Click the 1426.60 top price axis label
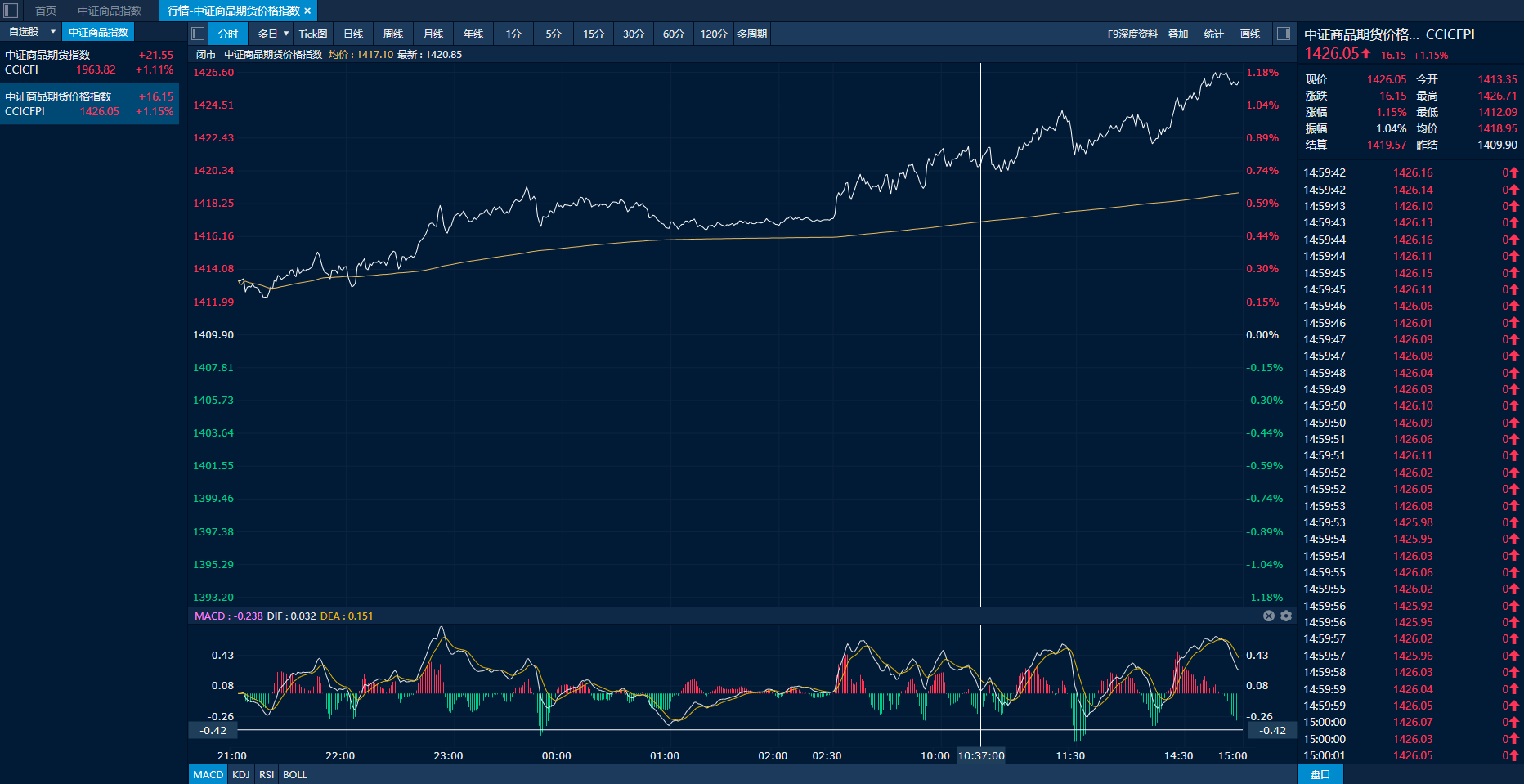Screen dimensions: 1524x784 [x=213, y=73]
